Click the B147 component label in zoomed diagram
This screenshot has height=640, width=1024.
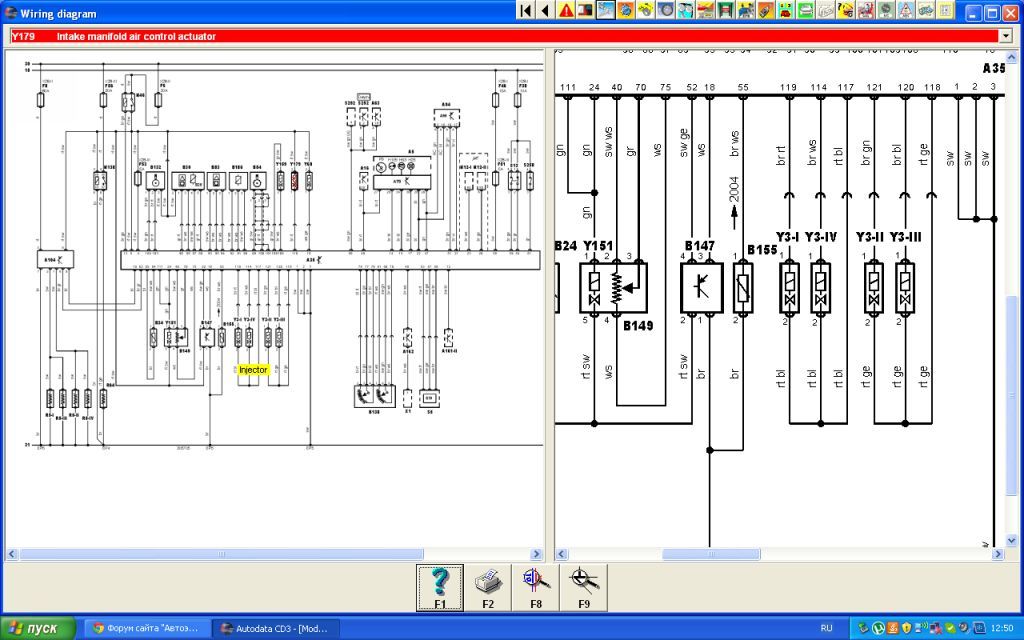coord(699,246)
